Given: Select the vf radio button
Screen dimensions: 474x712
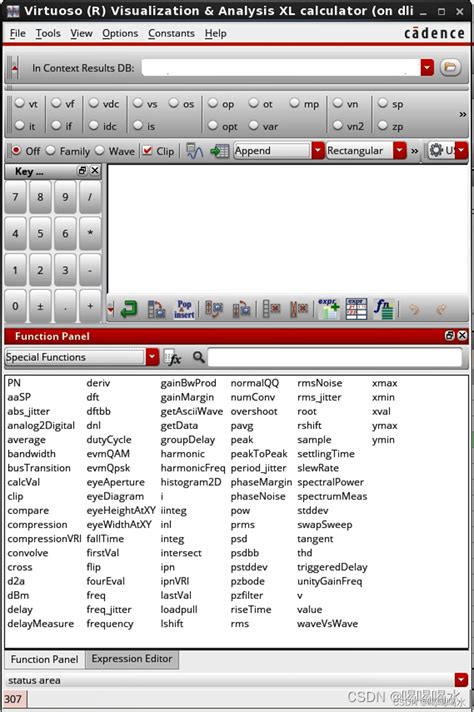Looking at the screenshot, I should click(56, 103).
